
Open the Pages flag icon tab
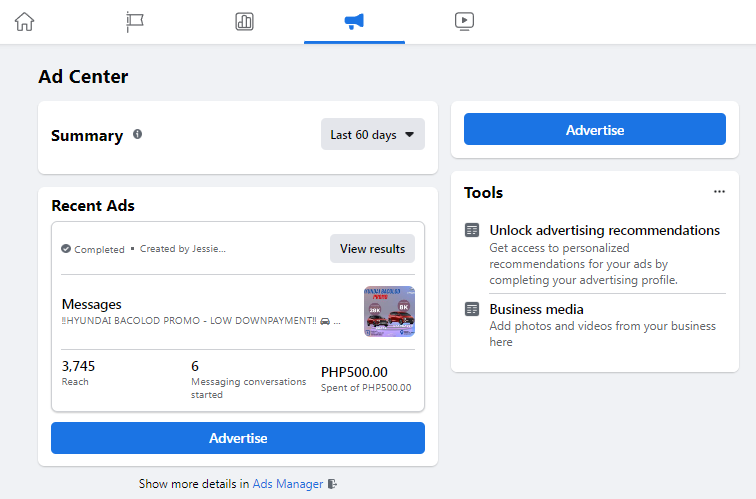pos(135,21)
